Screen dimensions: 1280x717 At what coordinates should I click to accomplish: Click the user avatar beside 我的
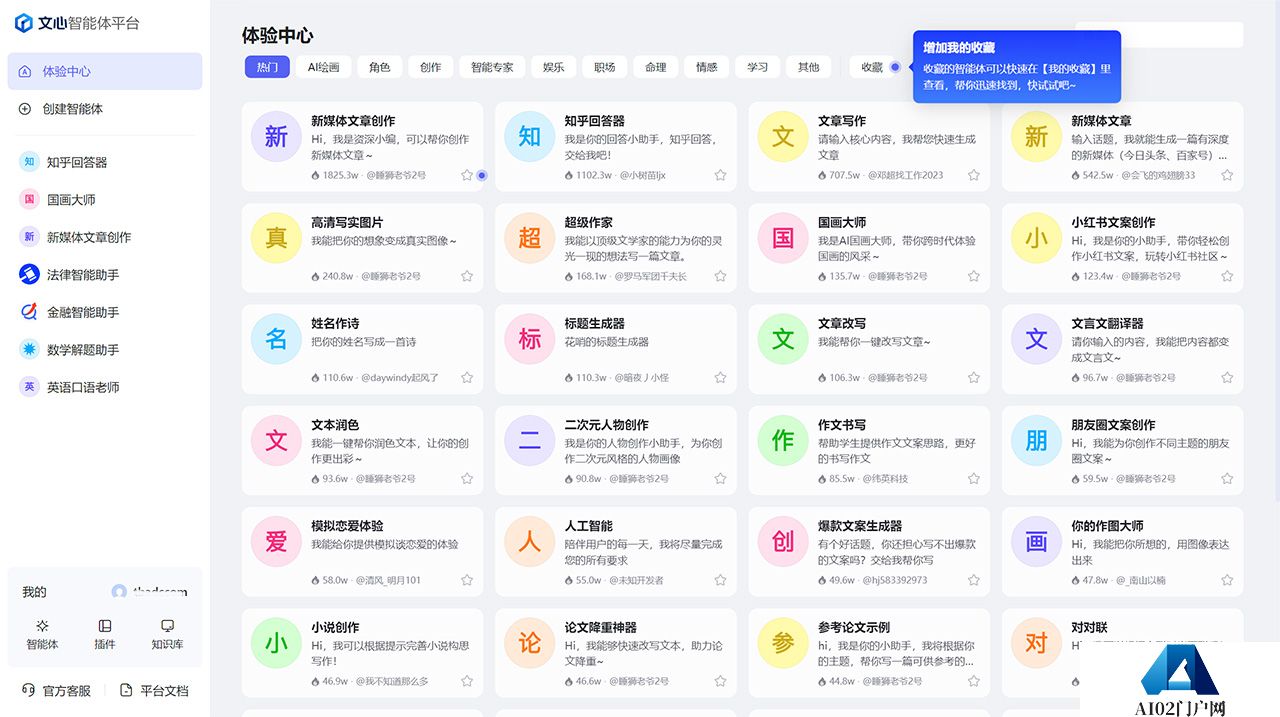point(119,592)
